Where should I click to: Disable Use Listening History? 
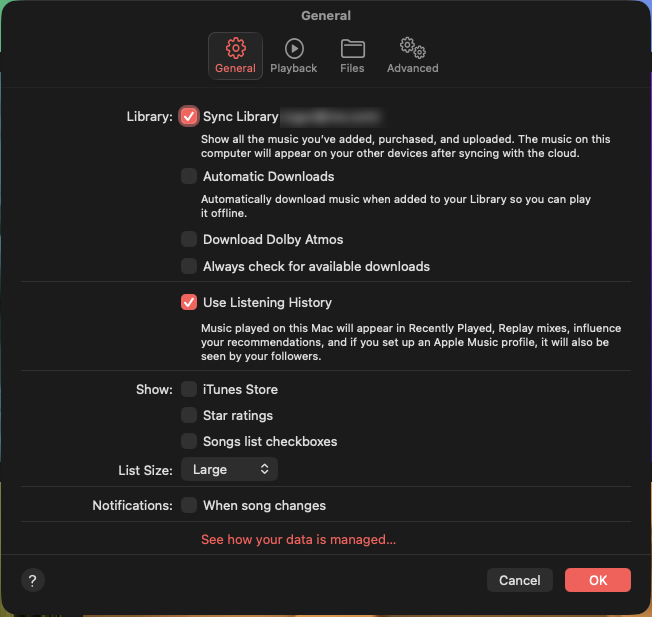click(189, 303)
